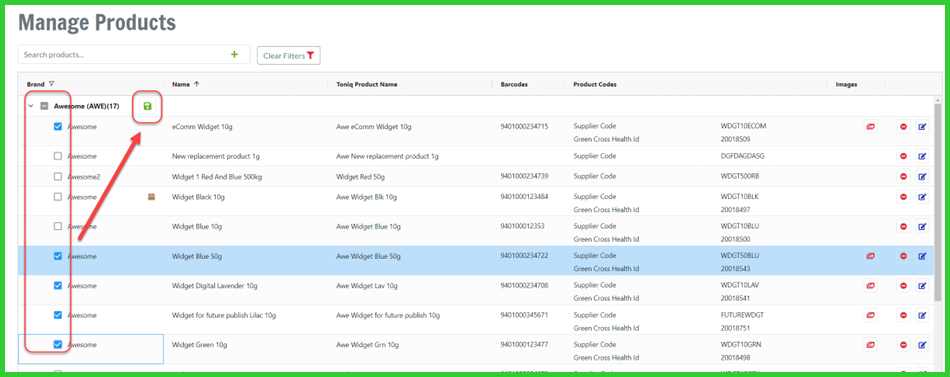Toggle the Awesome (AWE) group checkbox
The image size is (950, 377).
point(44,106)
